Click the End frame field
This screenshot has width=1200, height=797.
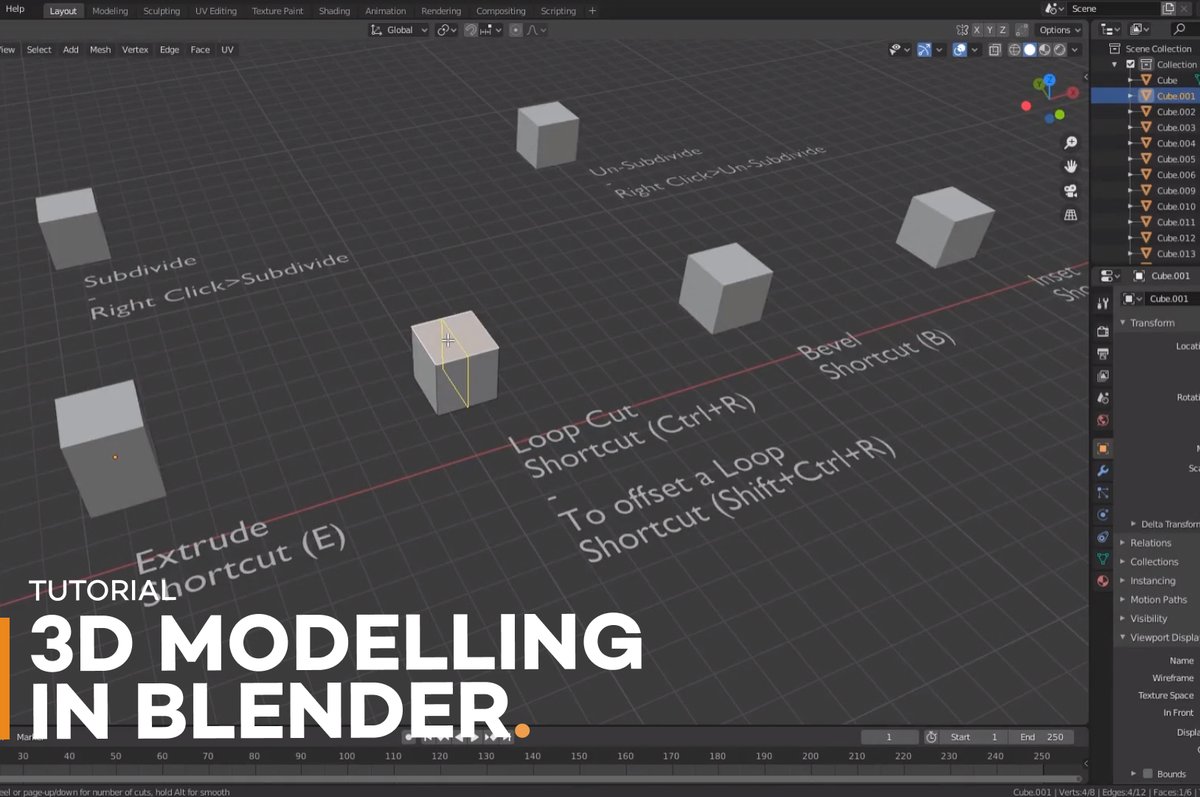[1041, 737]
